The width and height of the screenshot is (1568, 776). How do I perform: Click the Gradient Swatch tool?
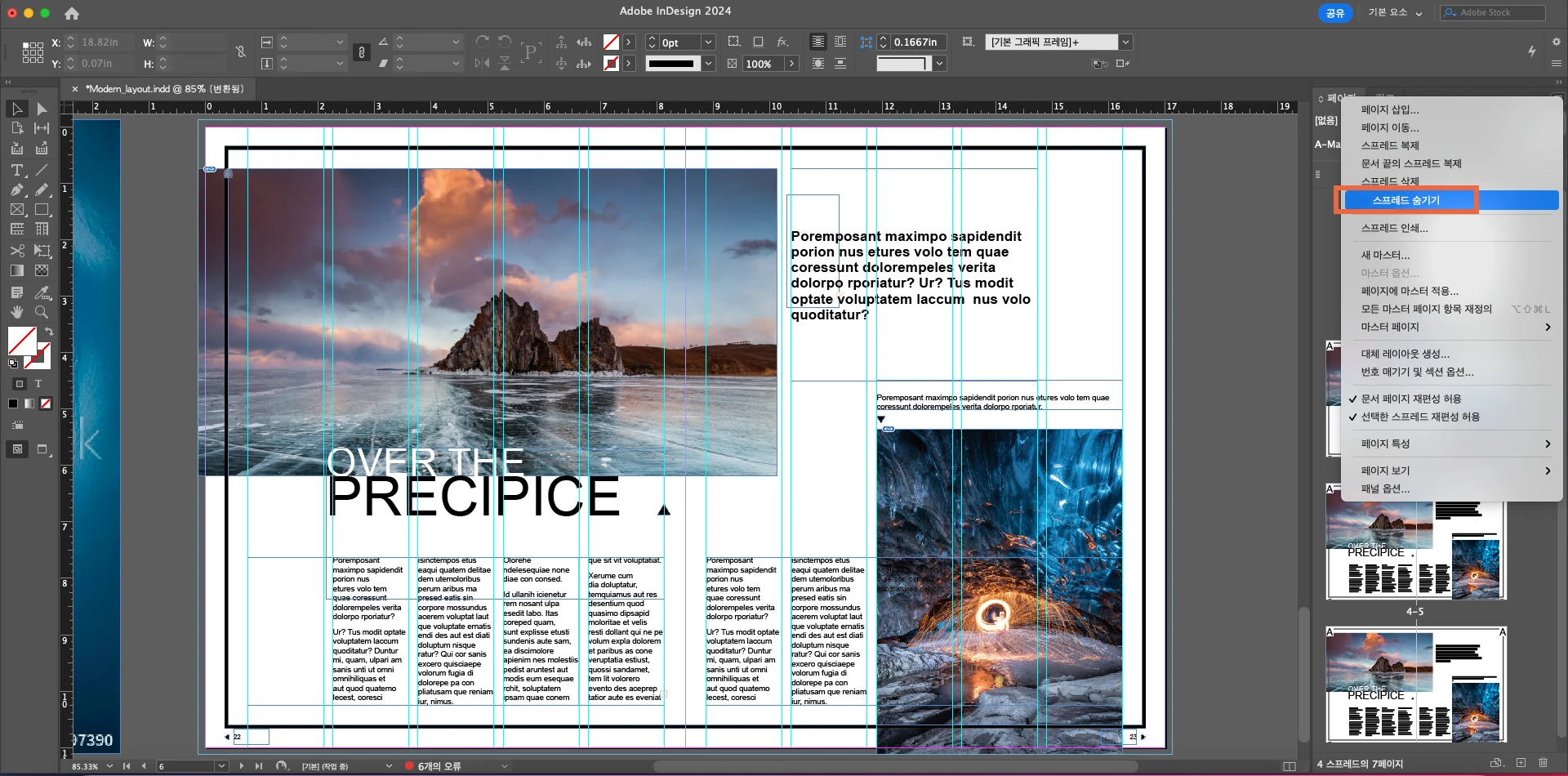coord(16,270)
